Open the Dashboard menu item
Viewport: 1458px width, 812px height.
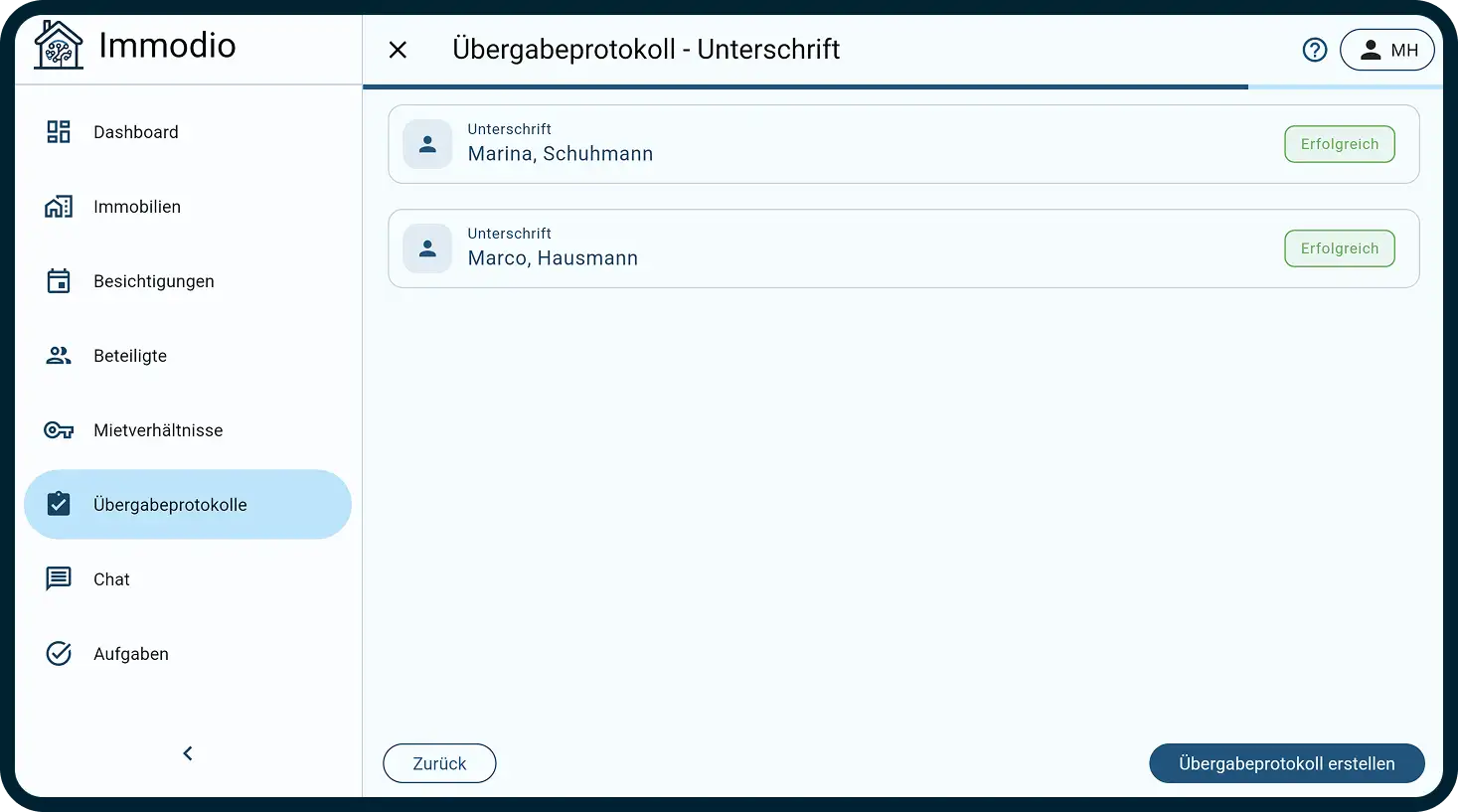coord(188,132)
